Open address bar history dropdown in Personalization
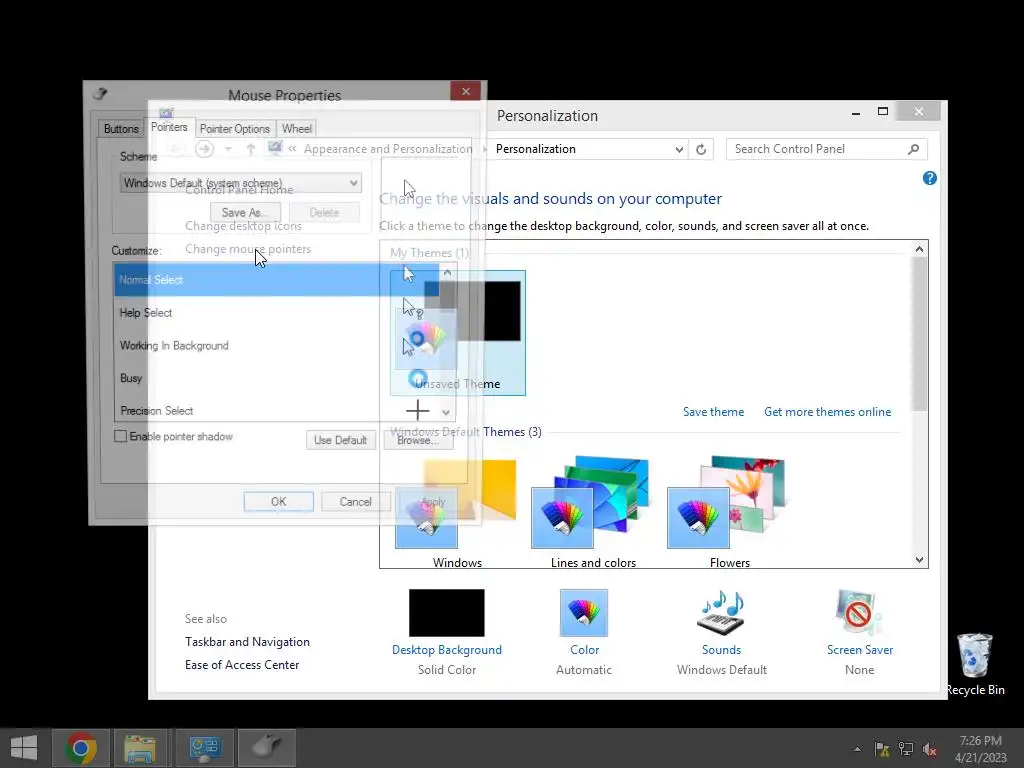This screenshot has height=768, width=1024. (679, 150)
